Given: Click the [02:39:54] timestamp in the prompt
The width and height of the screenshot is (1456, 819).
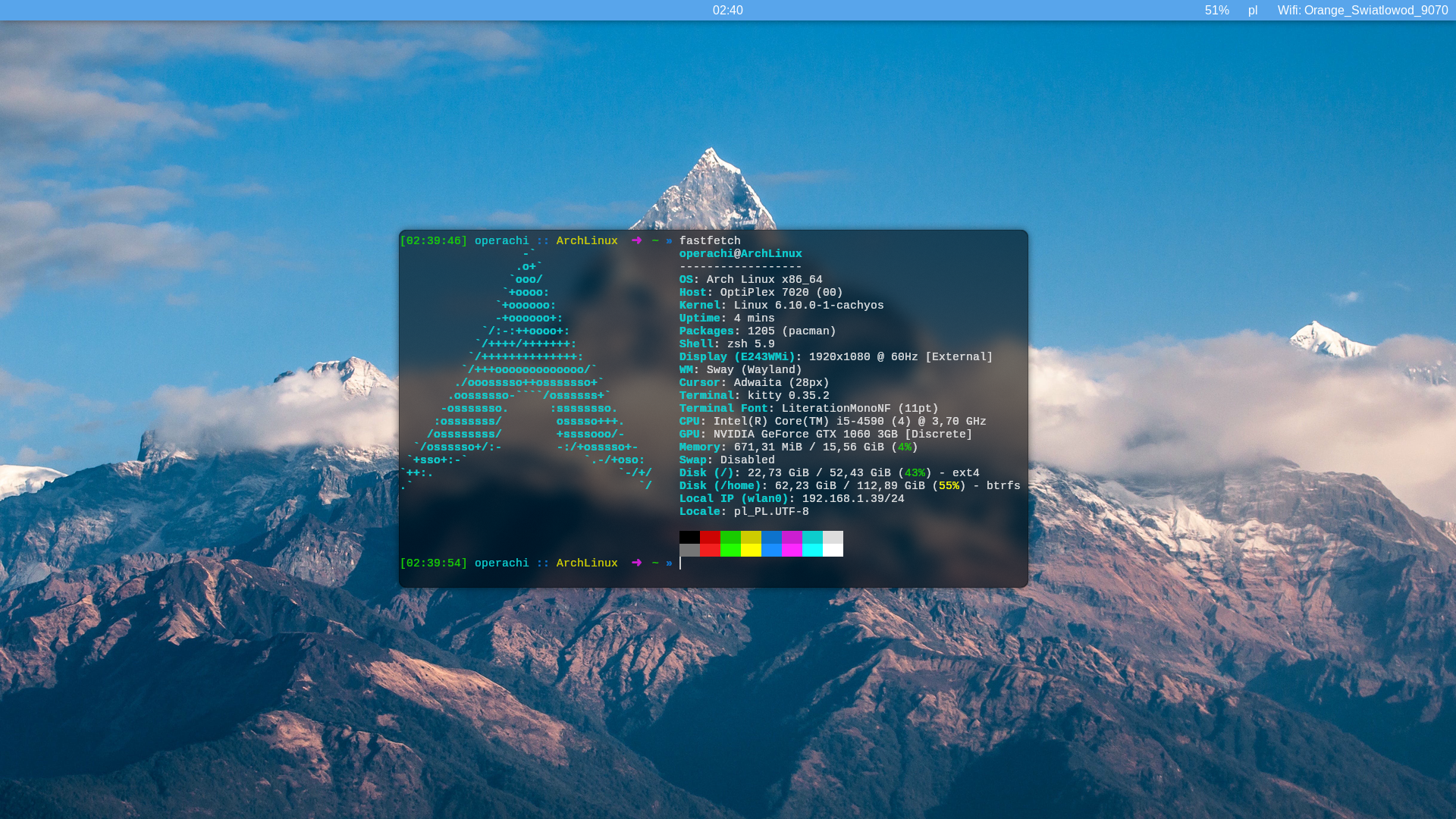Looking at the screenshot, I should [x=434, y=563].
